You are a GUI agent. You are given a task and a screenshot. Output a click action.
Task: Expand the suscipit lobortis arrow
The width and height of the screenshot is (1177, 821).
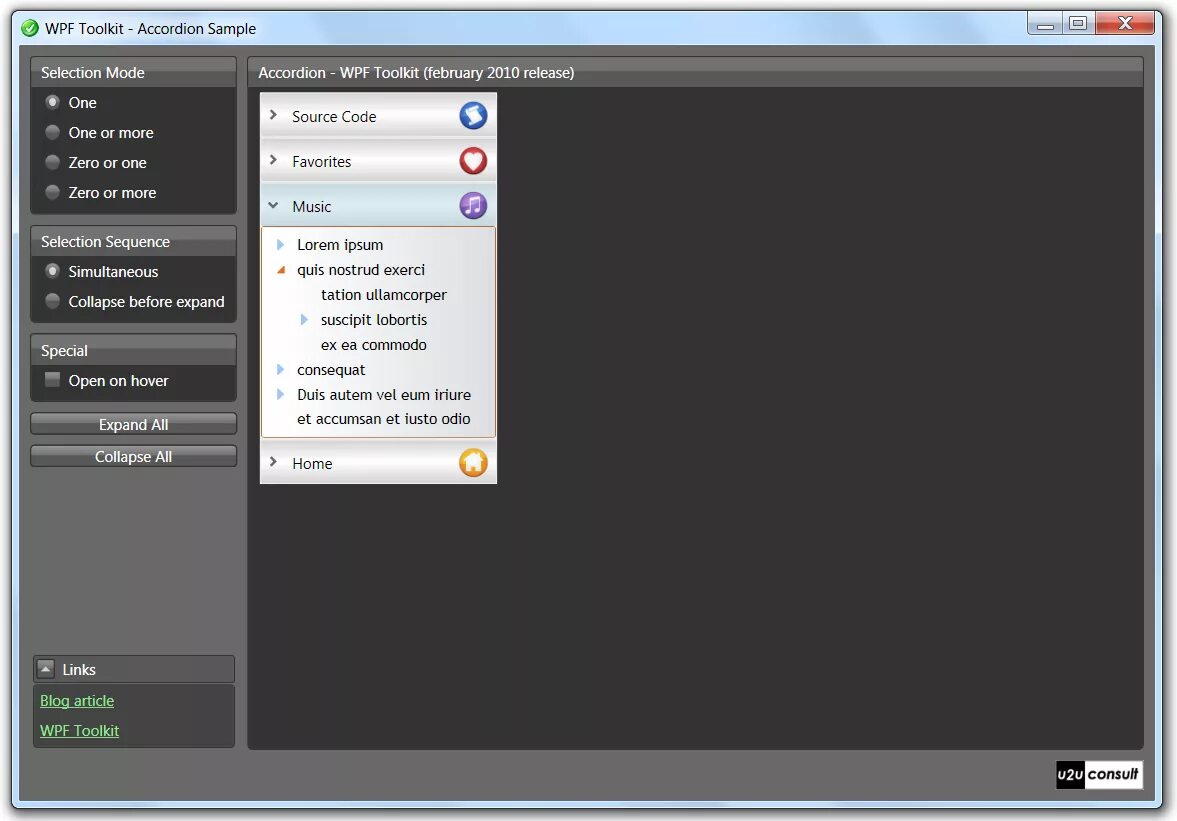[304, 320]
